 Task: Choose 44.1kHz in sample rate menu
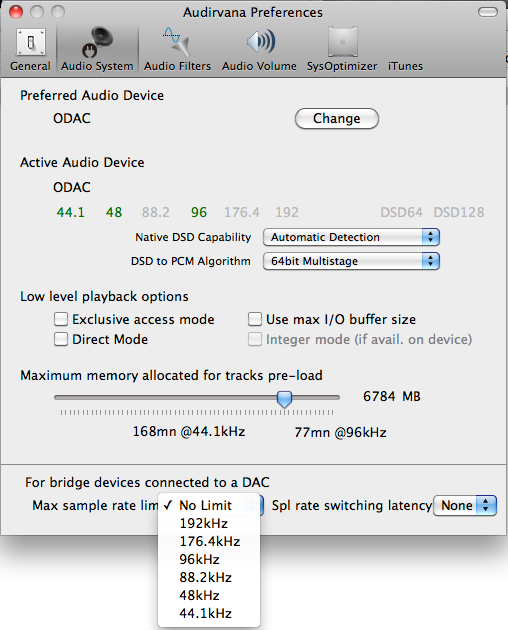pos(209,614)
